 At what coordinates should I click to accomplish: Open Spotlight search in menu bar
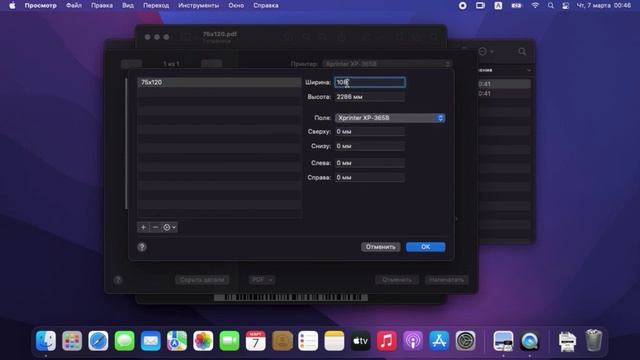tap(551, 6)
